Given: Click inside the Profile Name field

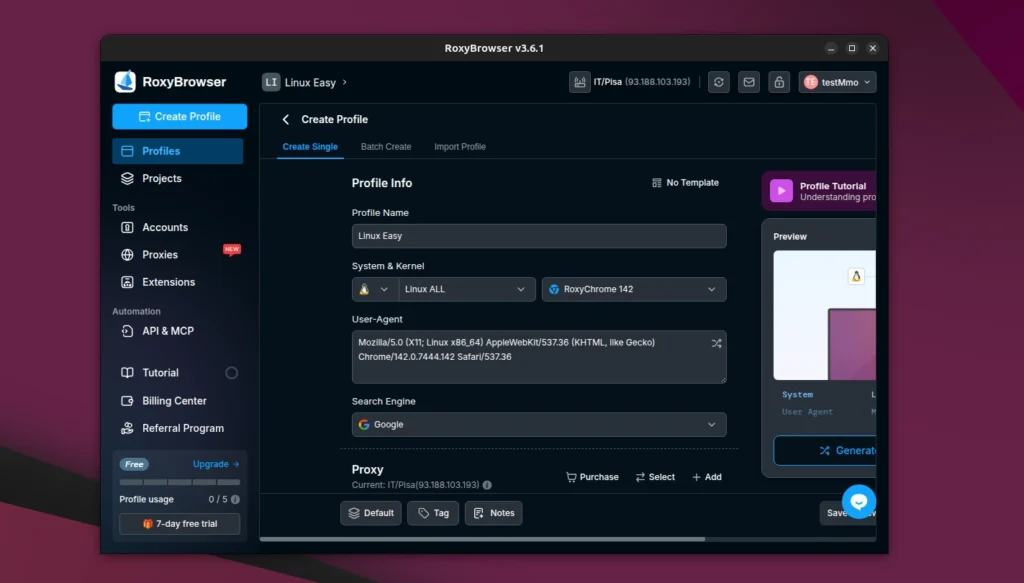Looking at the screenshot, I should pos(539,236).
